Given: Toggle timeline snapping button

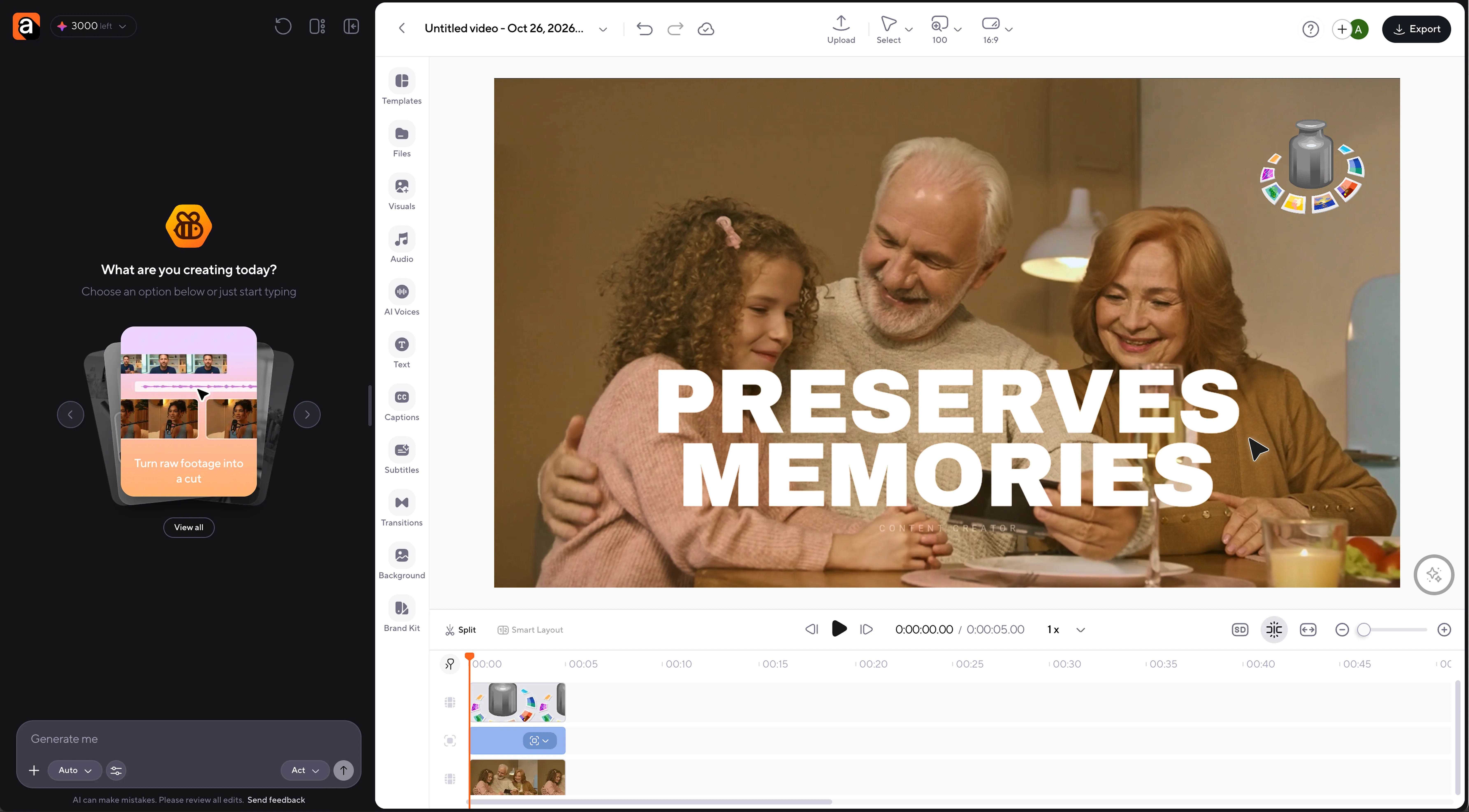Looking at the screenshot, I should click(1274, 630).
